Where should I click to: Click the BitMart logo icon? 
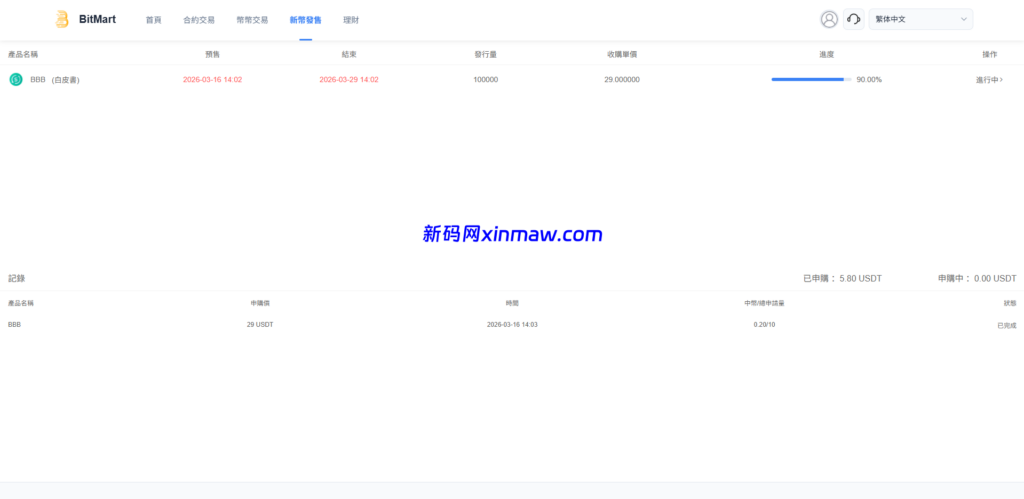point(61,19)
